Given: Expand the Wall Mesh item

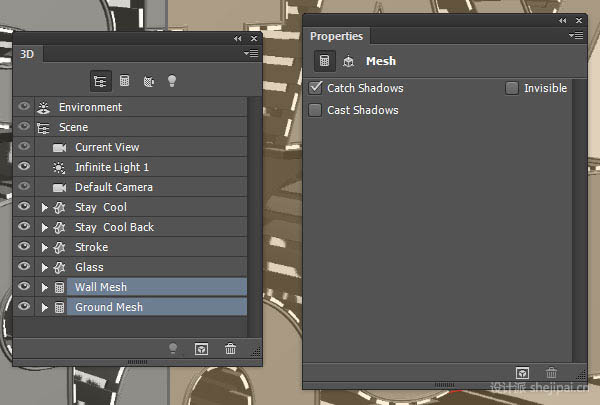Looking at the screenshot, I should pos(44,287).
